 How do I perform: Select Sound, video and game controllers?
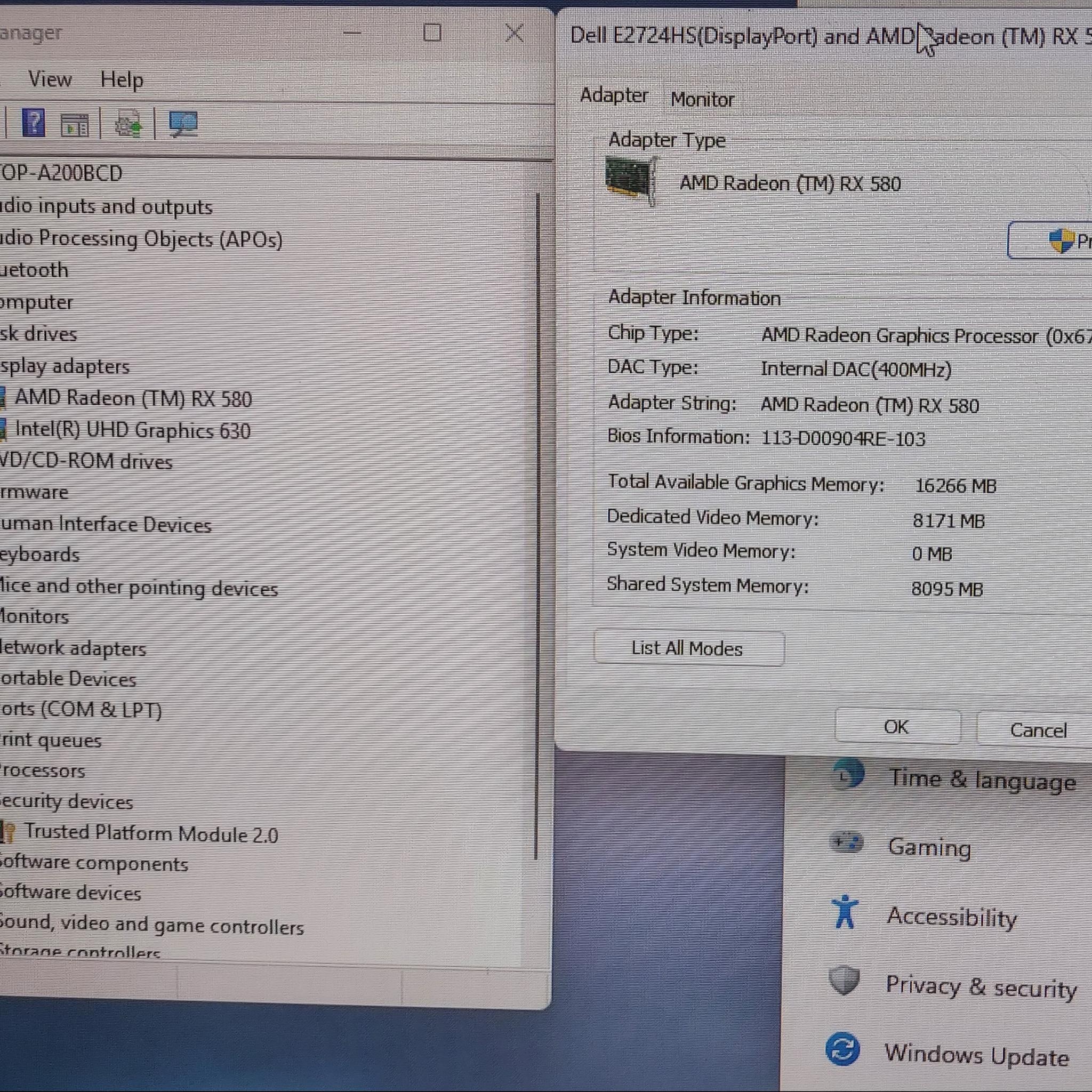[152, 925]
